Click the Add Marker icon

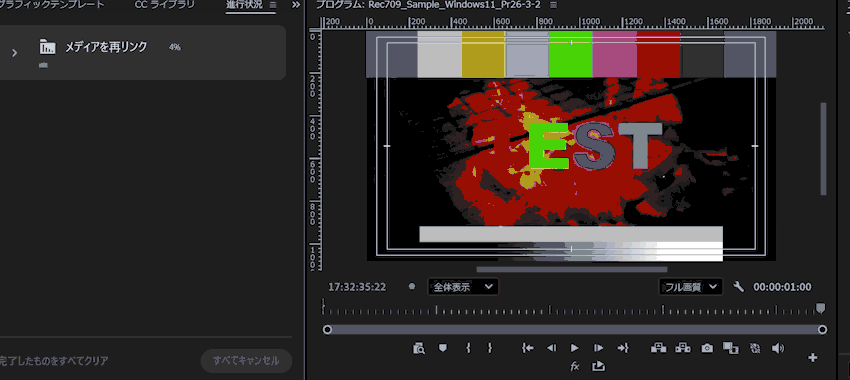pyautogui.click(x=443, y=348)
